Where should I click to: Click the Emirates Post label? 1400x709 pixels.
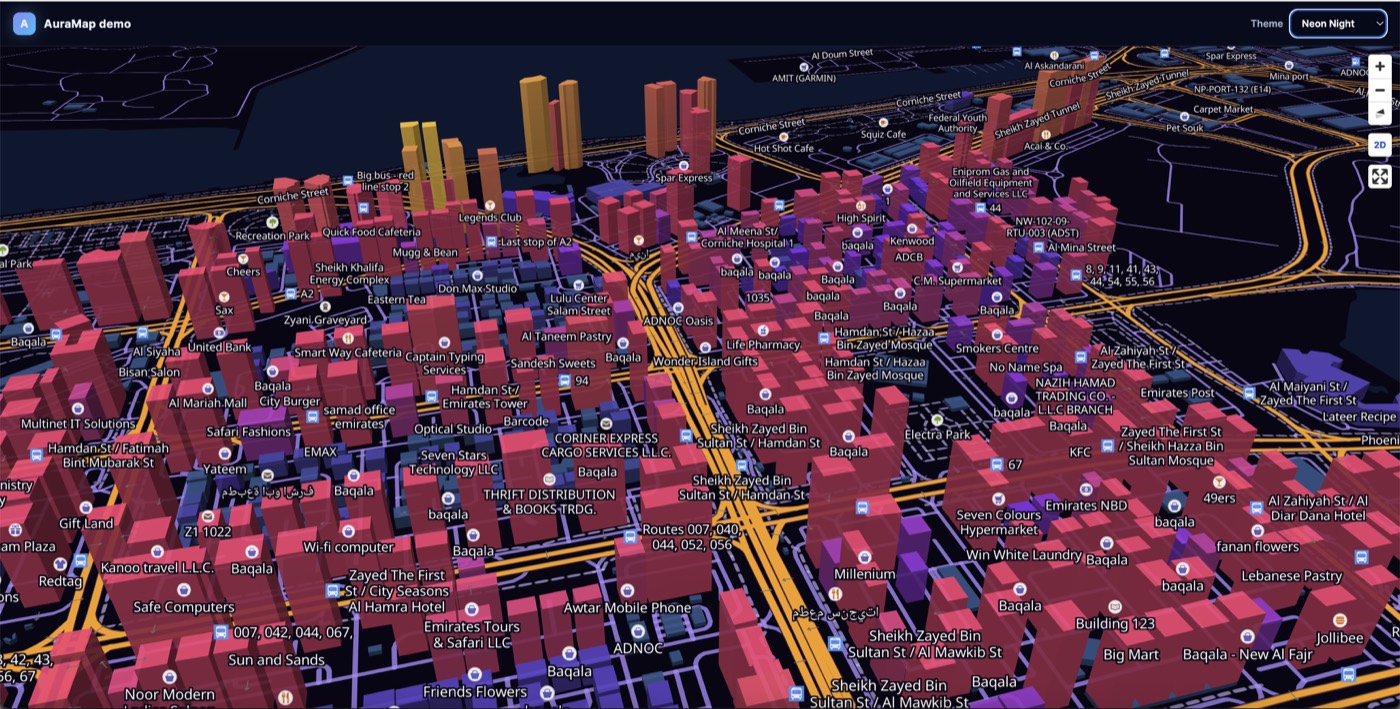point(1178,394)
